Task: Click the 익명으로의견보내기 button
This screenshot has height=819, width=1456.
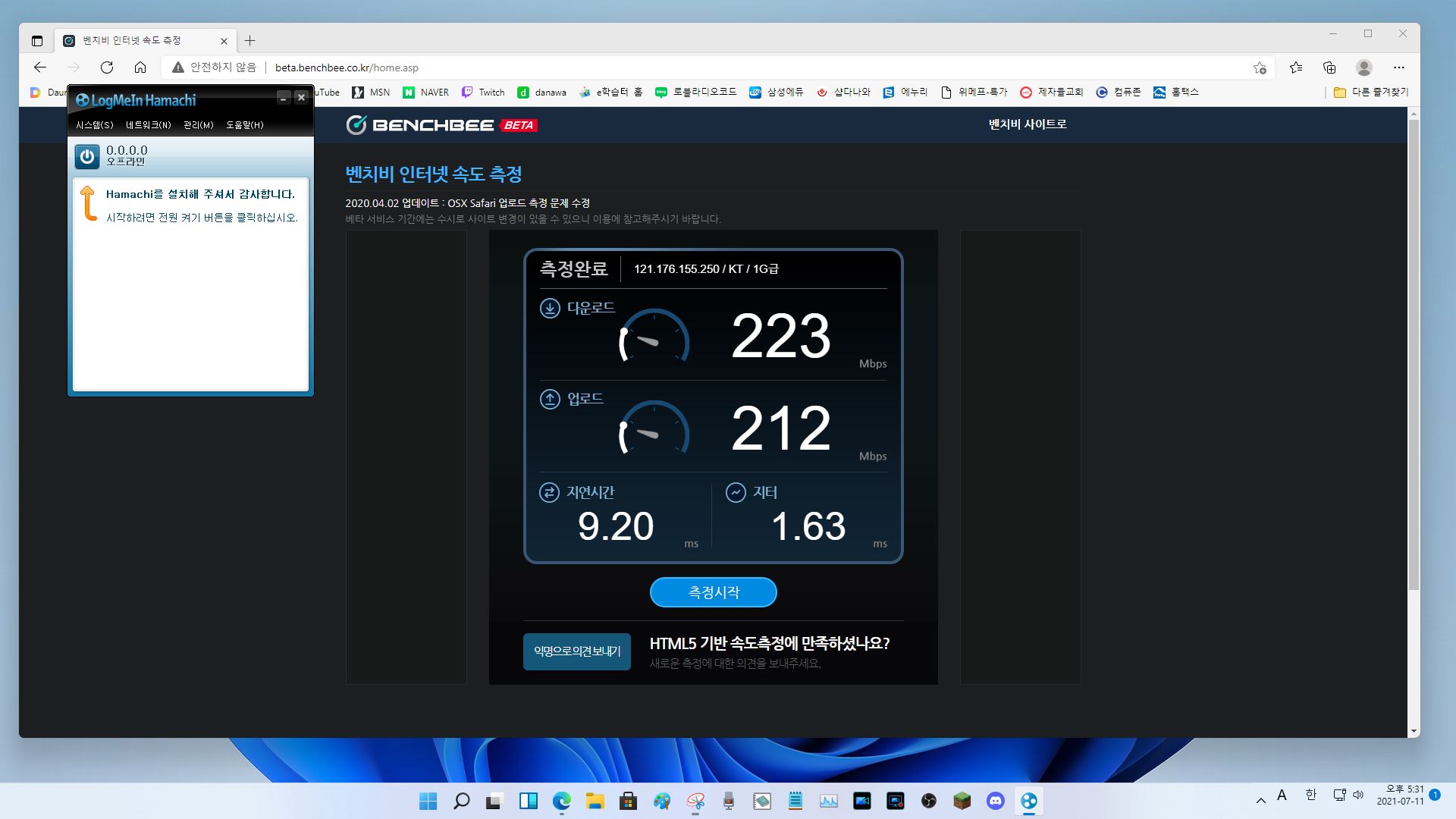Action: click(576, 651)
